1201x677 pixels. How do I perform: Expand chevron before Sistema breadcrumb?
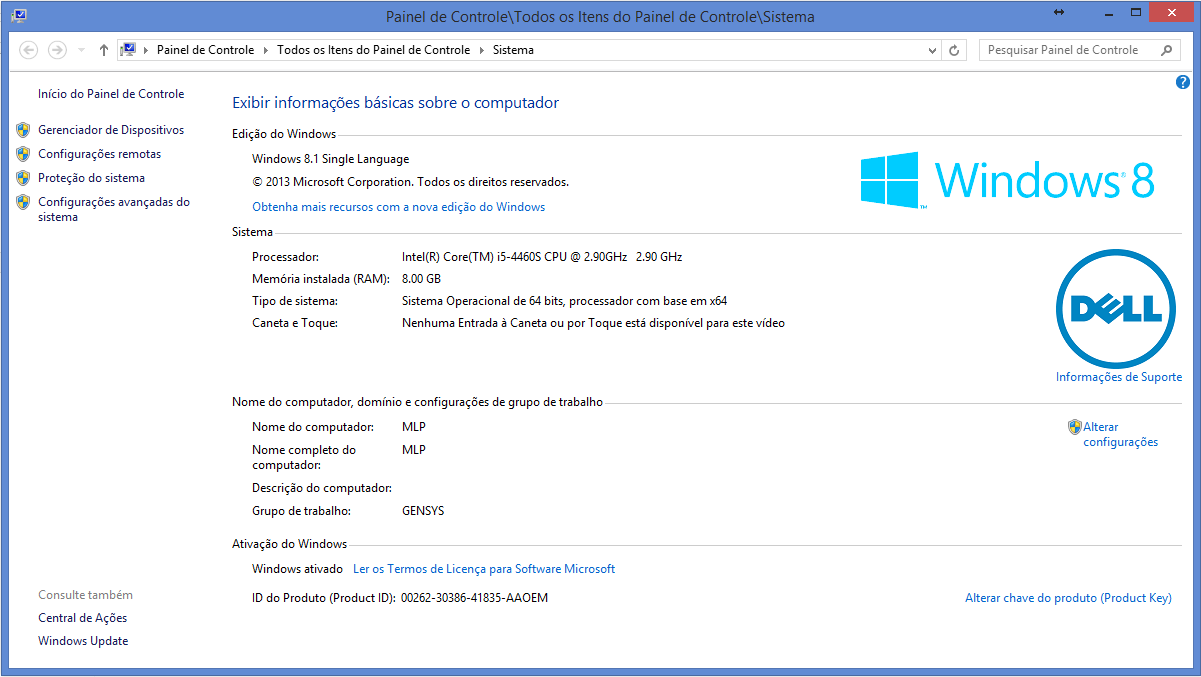click(x=481, y=50)
